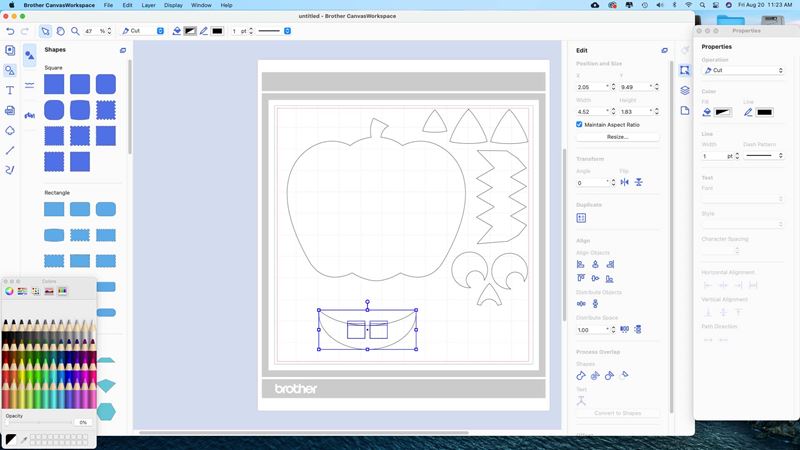Select the Text tool in the left sidebar
This screenshot has height=450, width=800.
tap(10, 90)
